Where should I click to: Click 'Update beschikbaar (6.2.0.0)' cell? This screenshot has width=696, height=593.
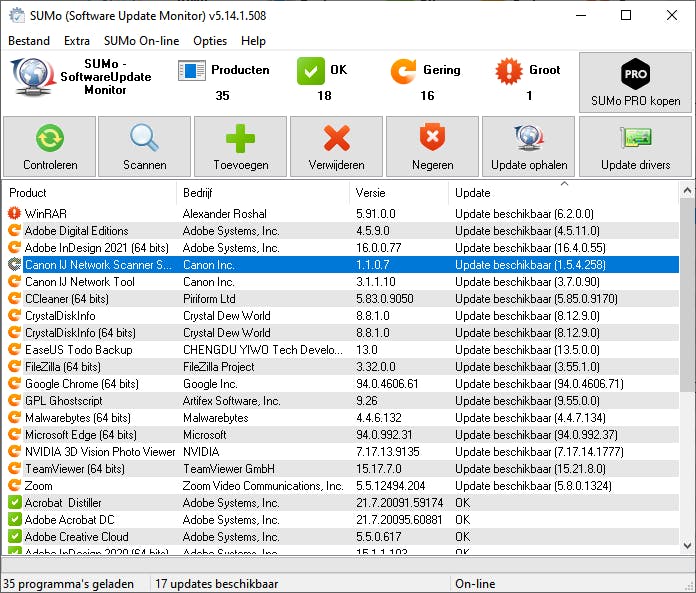click(x=524, y=213)
